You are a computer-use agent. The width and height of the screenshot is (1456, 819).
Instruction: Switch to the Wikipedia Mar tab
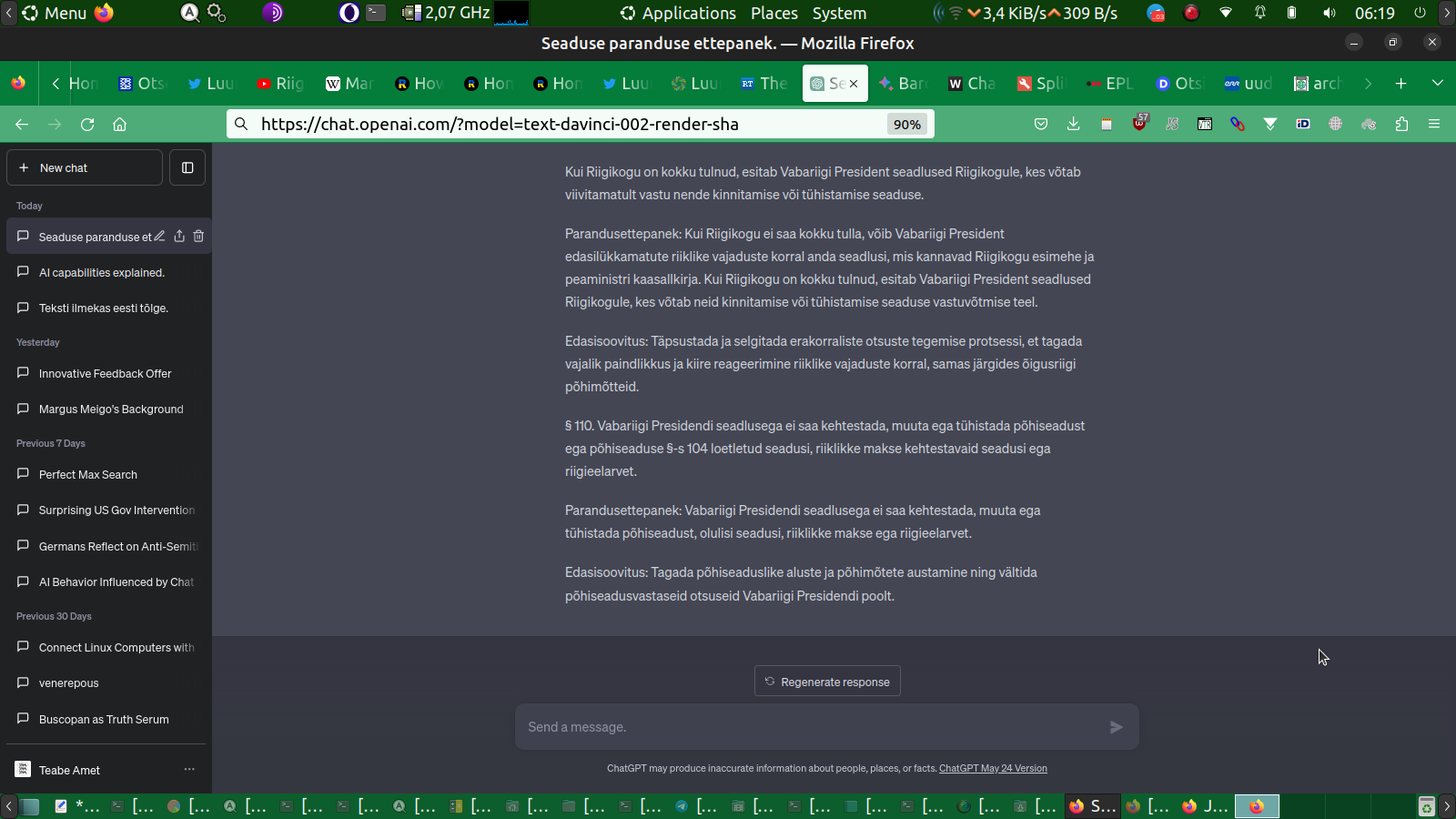pyautogui.click(x=349, y=83)
